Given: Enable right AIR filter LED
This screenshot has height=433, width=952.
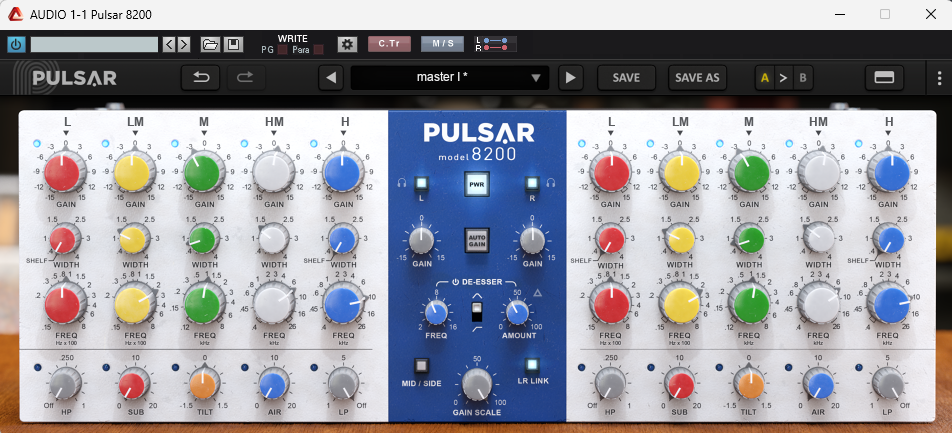Looking at the screenshot, I should point(789,367).
